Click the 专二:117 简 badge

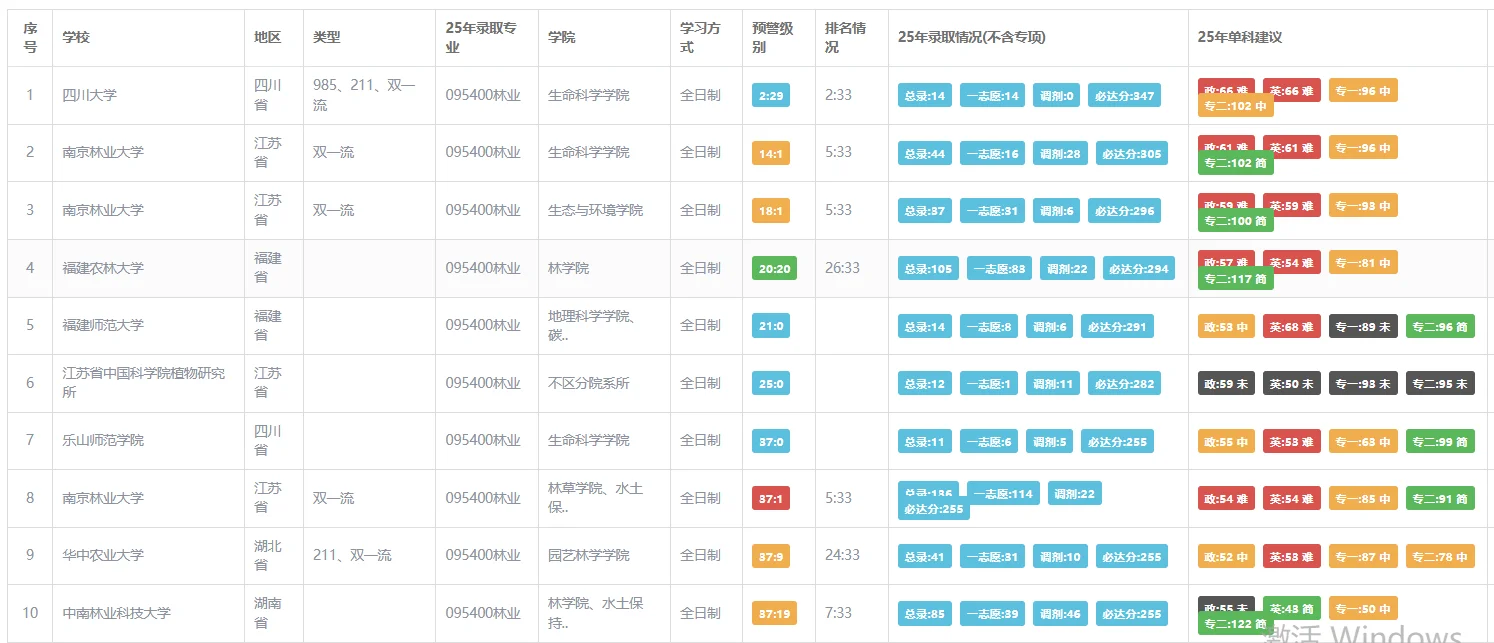[x=1235, y=279]
